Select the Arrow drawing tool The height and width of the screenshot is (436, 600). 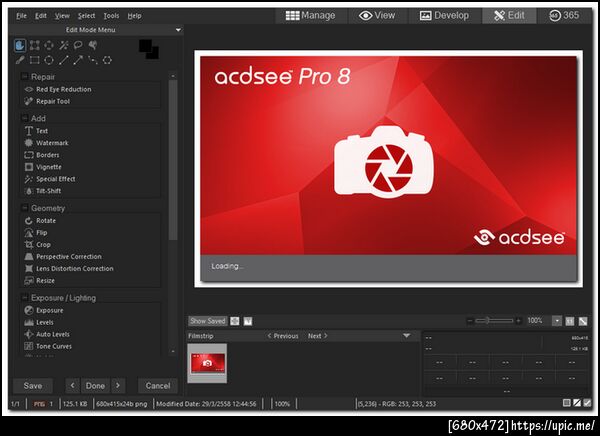click(x=78, y=60)
